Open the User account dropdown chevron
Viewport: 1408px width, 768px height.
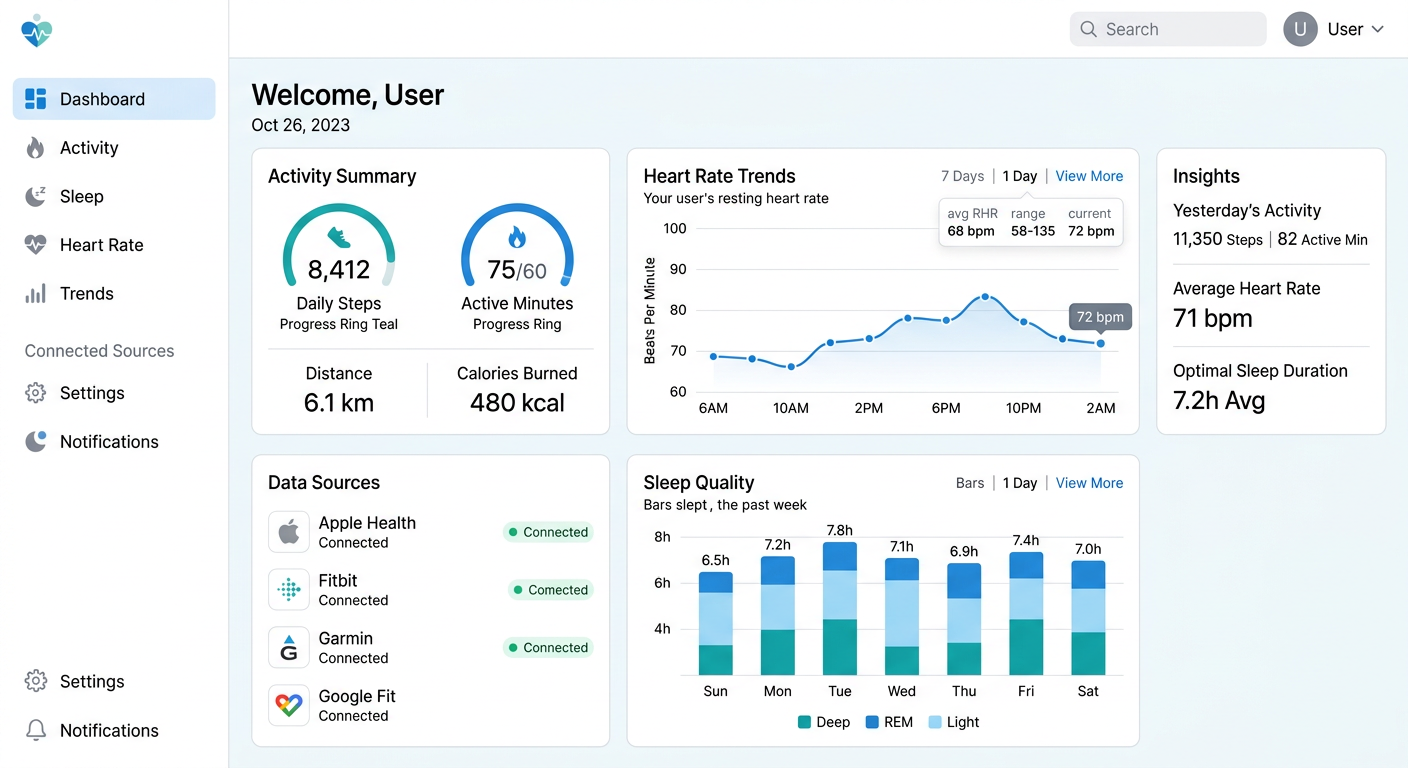pos(1377,29)
